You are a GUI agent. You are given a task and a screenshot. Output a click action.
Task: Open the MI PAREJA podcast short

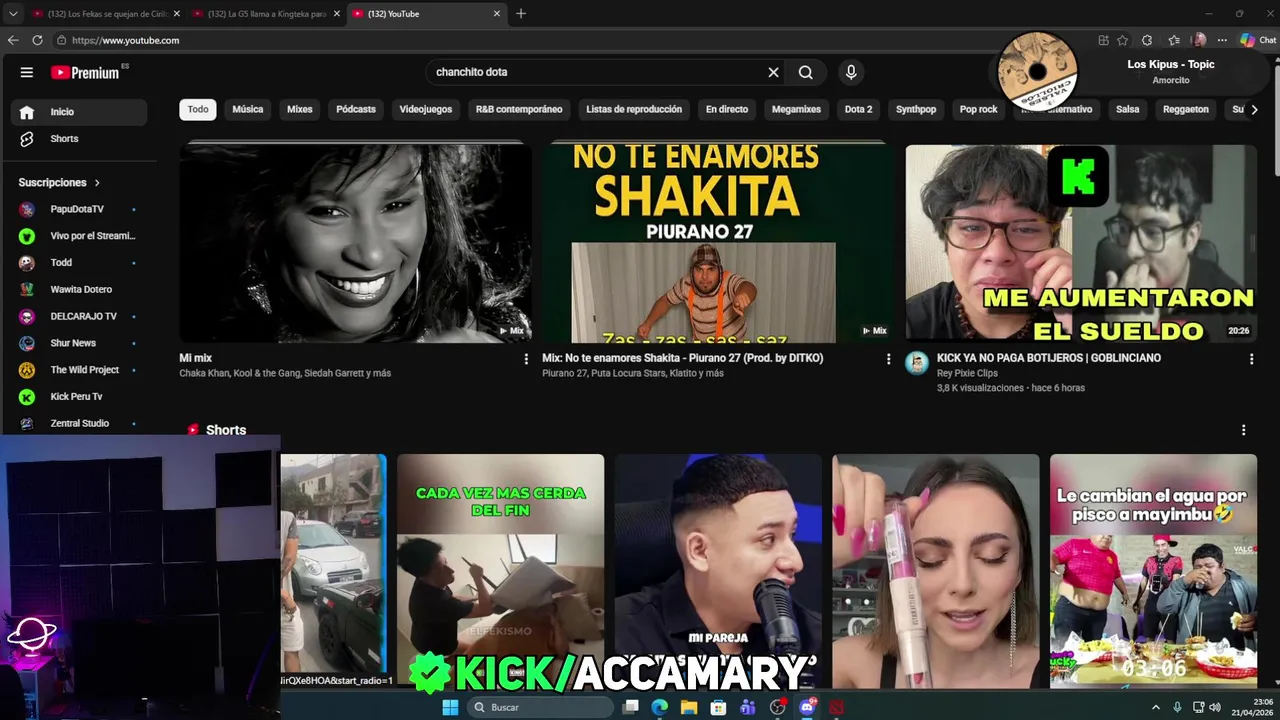[718, 570]
